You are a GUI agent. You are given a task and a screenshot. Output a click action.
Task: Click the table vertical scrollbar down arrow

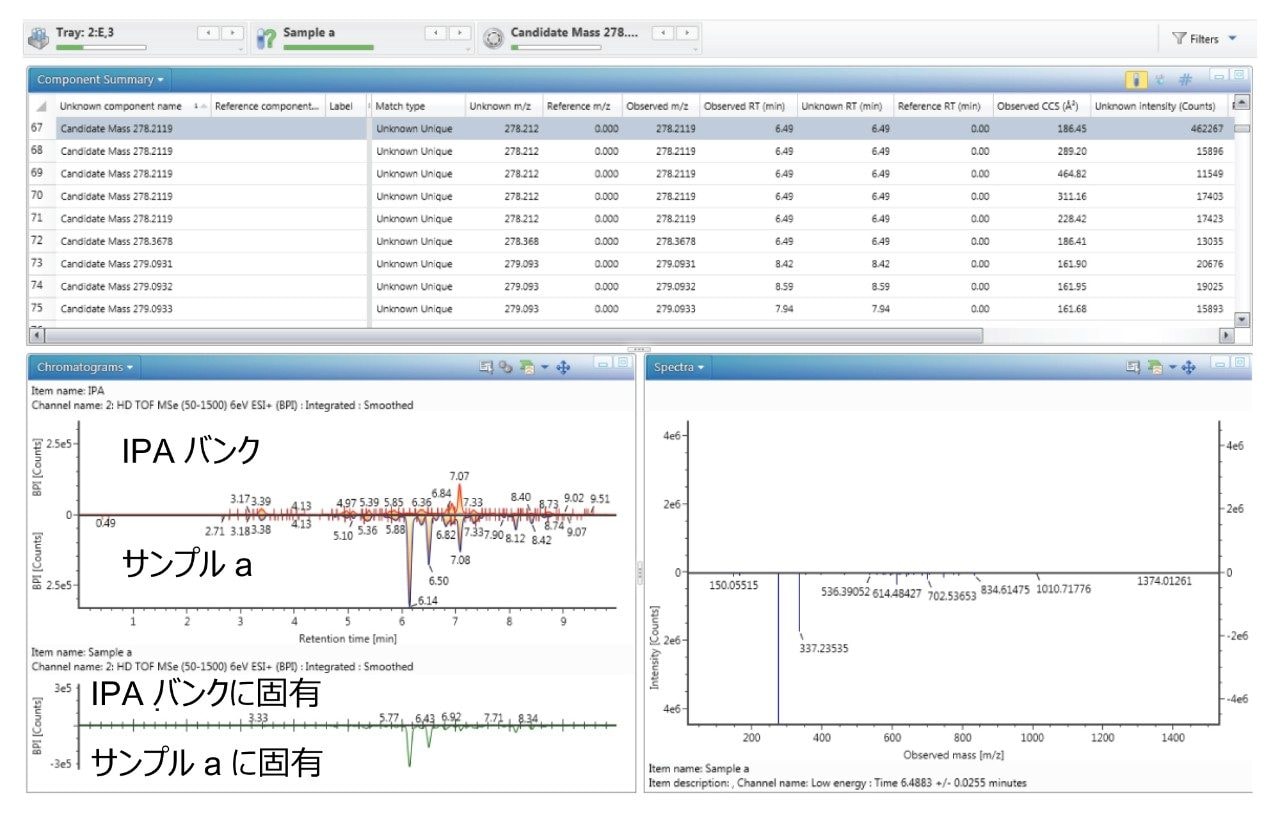coord(1242,319)
